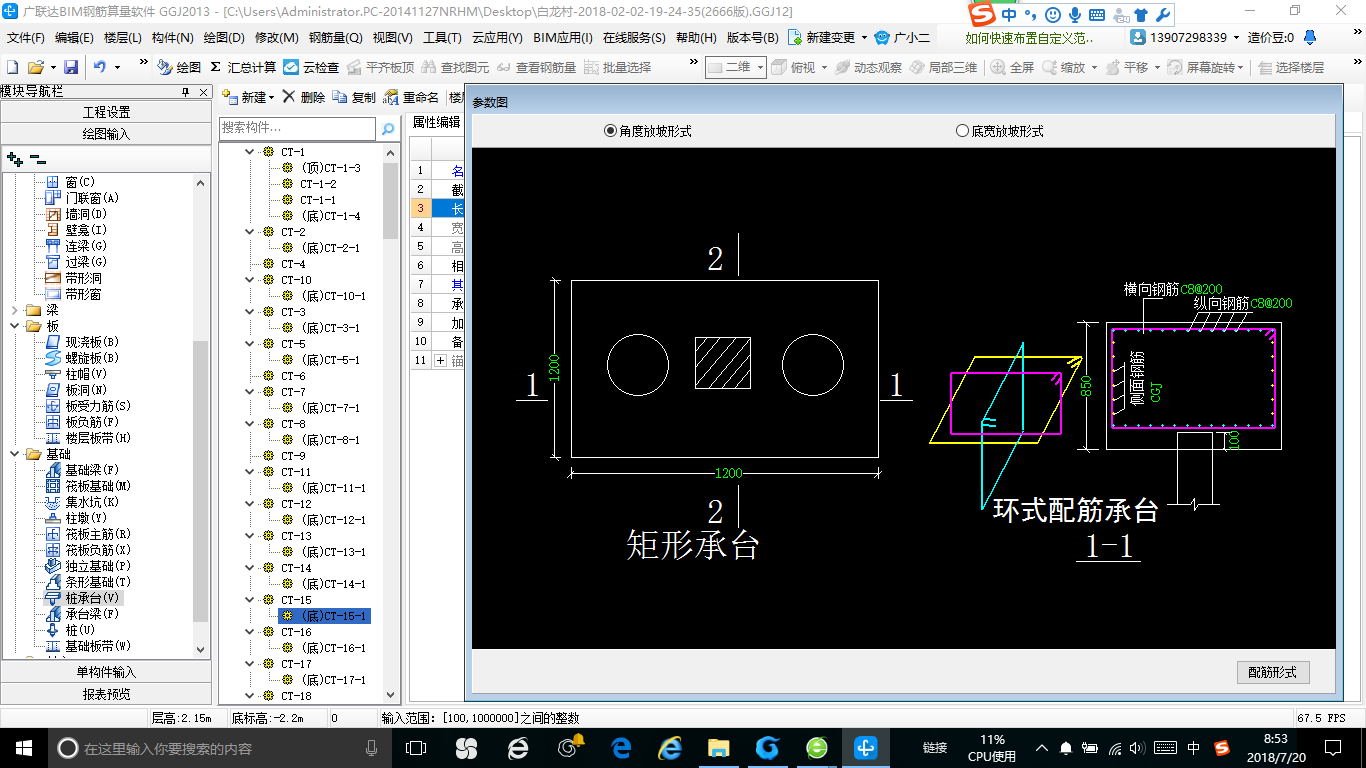Screen dimensions: 1366x768
Task: Click the 搜索构件 search field
Action: pos(297,128)
